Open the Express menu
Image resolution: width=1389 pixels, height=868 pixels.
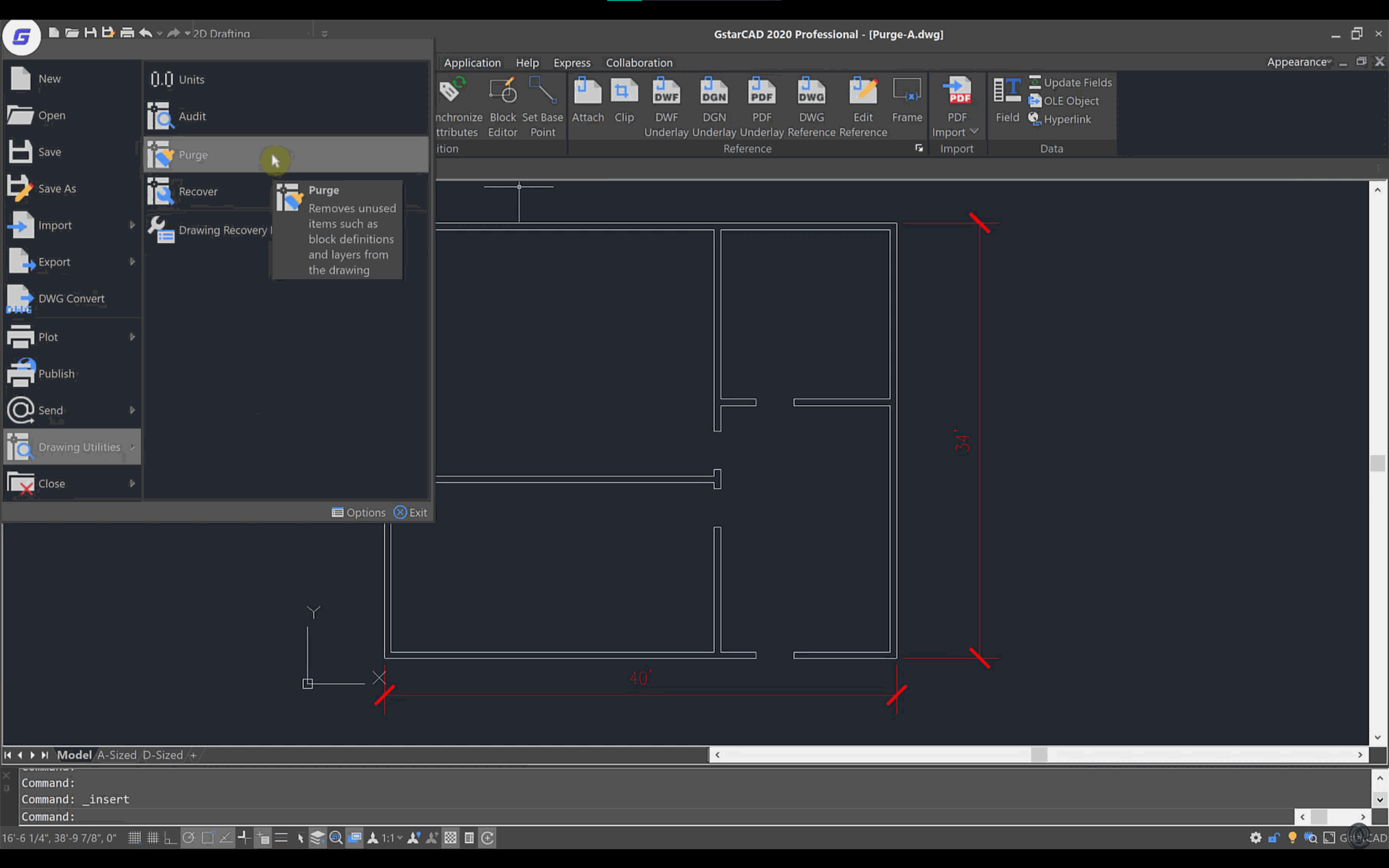point(572,63)
